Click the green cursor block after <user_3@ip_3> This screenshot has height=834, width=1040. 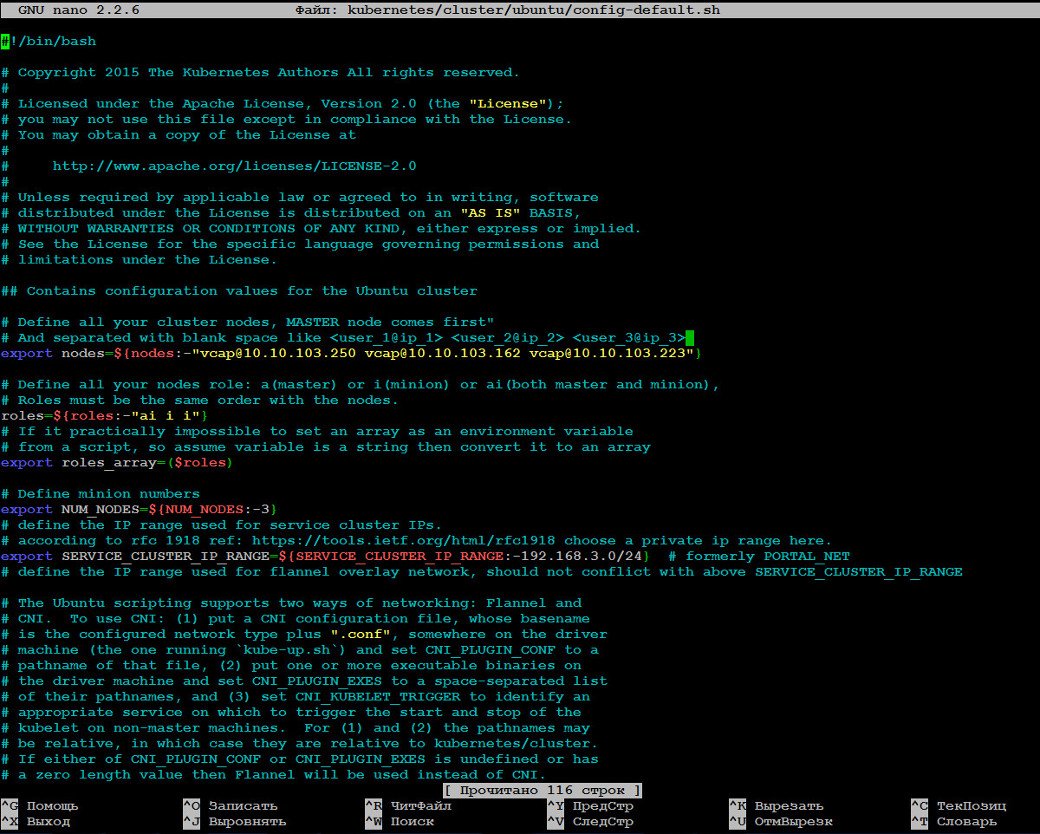coord(690,338)
